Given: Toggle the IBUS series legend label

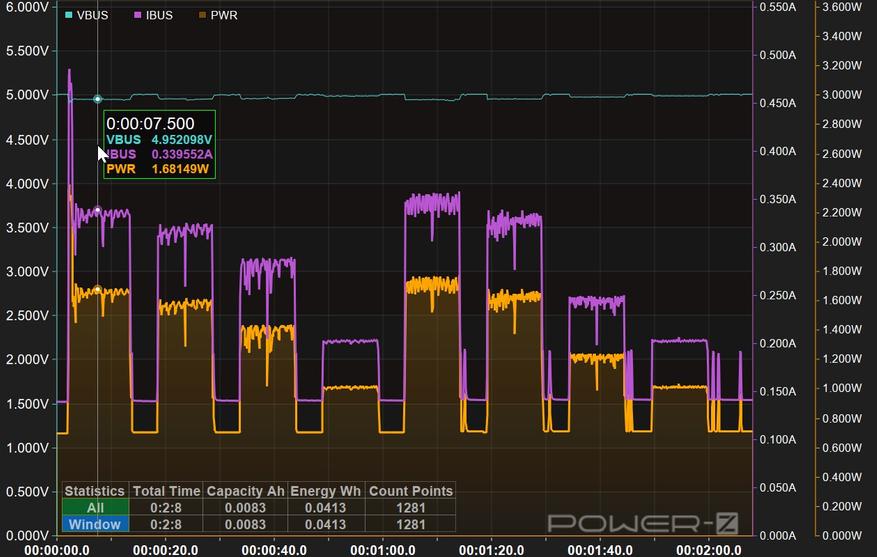Looking at the screenshot, I should click(x=158, y=16).
